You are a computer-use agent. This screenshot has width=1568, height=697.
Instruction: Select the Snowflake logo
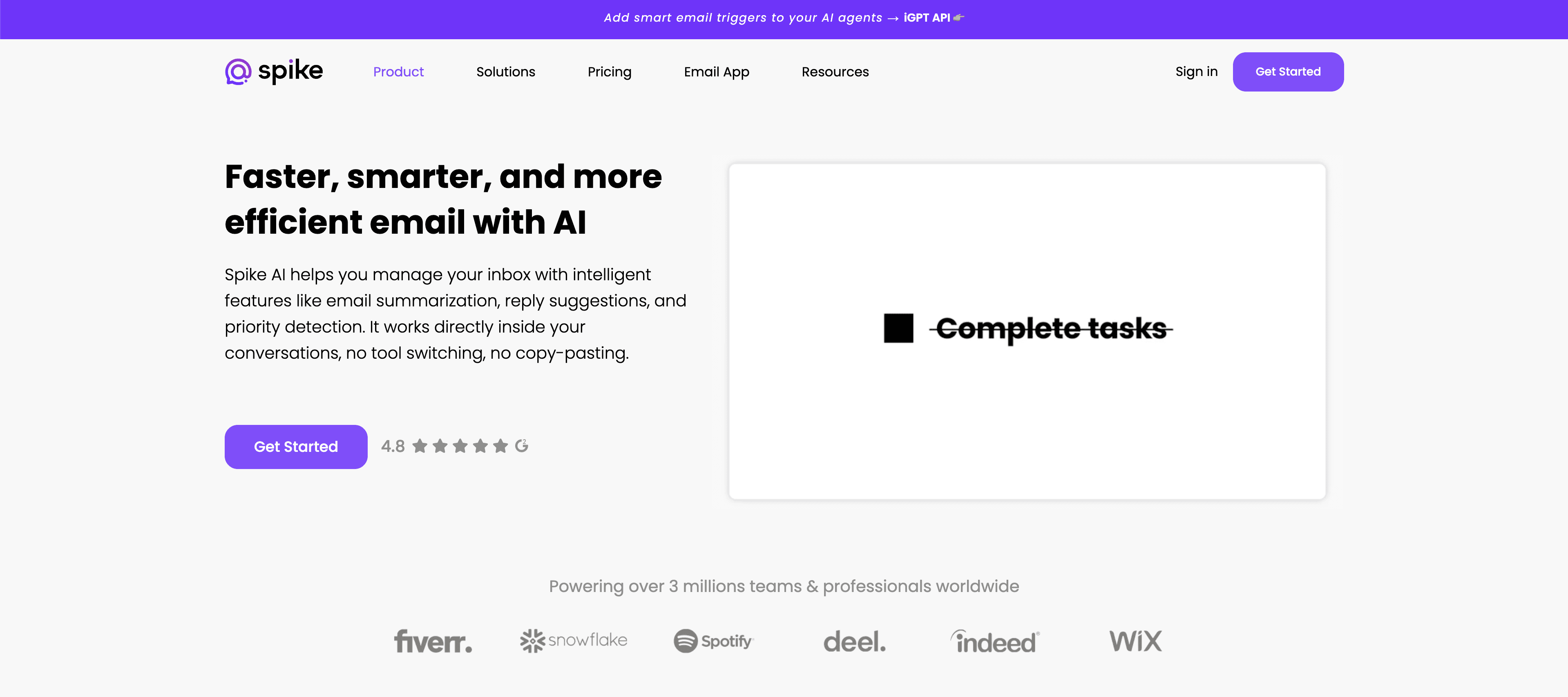[x=573, y=640]
